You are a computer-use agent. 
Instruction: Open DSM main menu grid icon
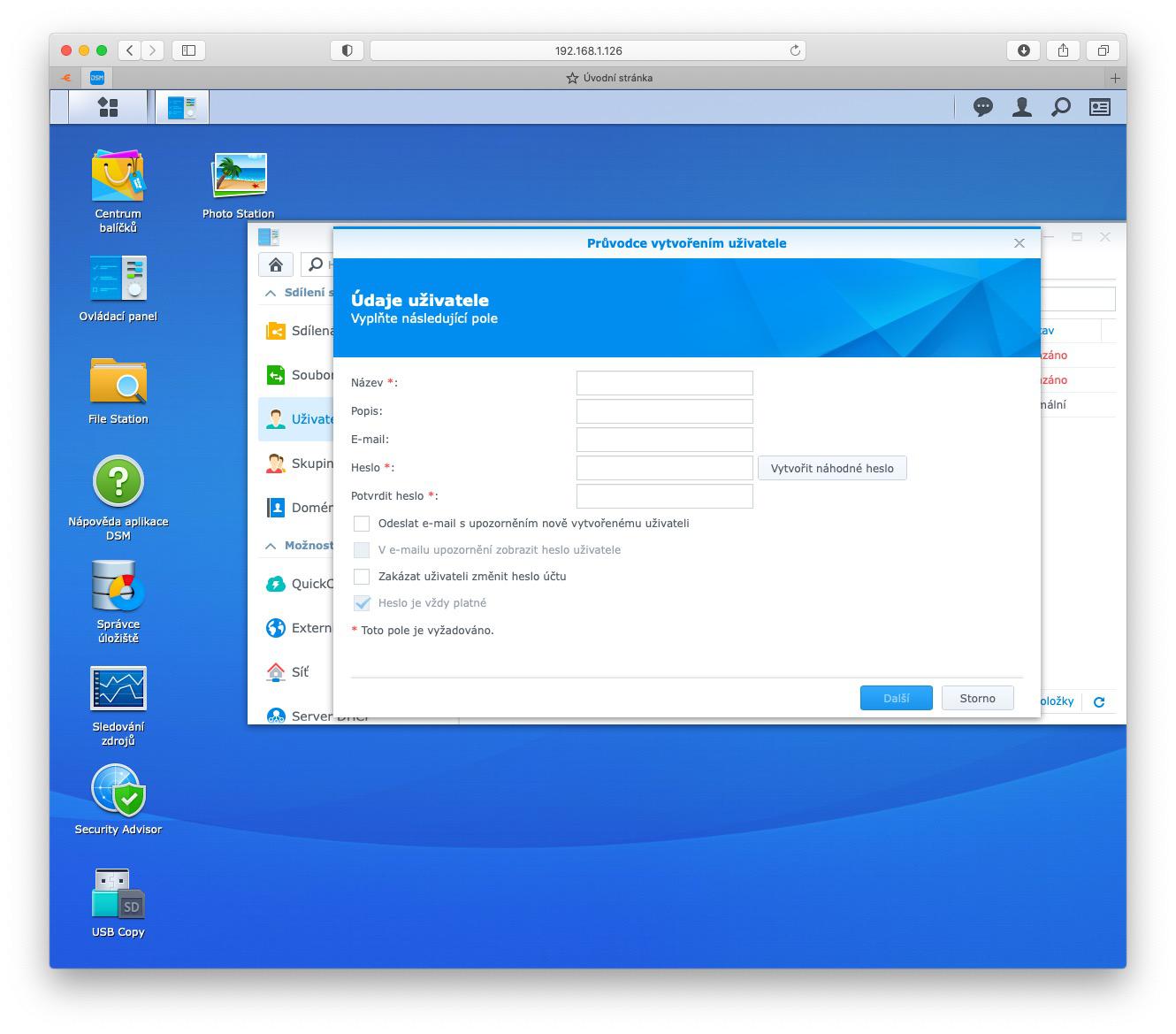pyautogui.click(x=108, y=107)
